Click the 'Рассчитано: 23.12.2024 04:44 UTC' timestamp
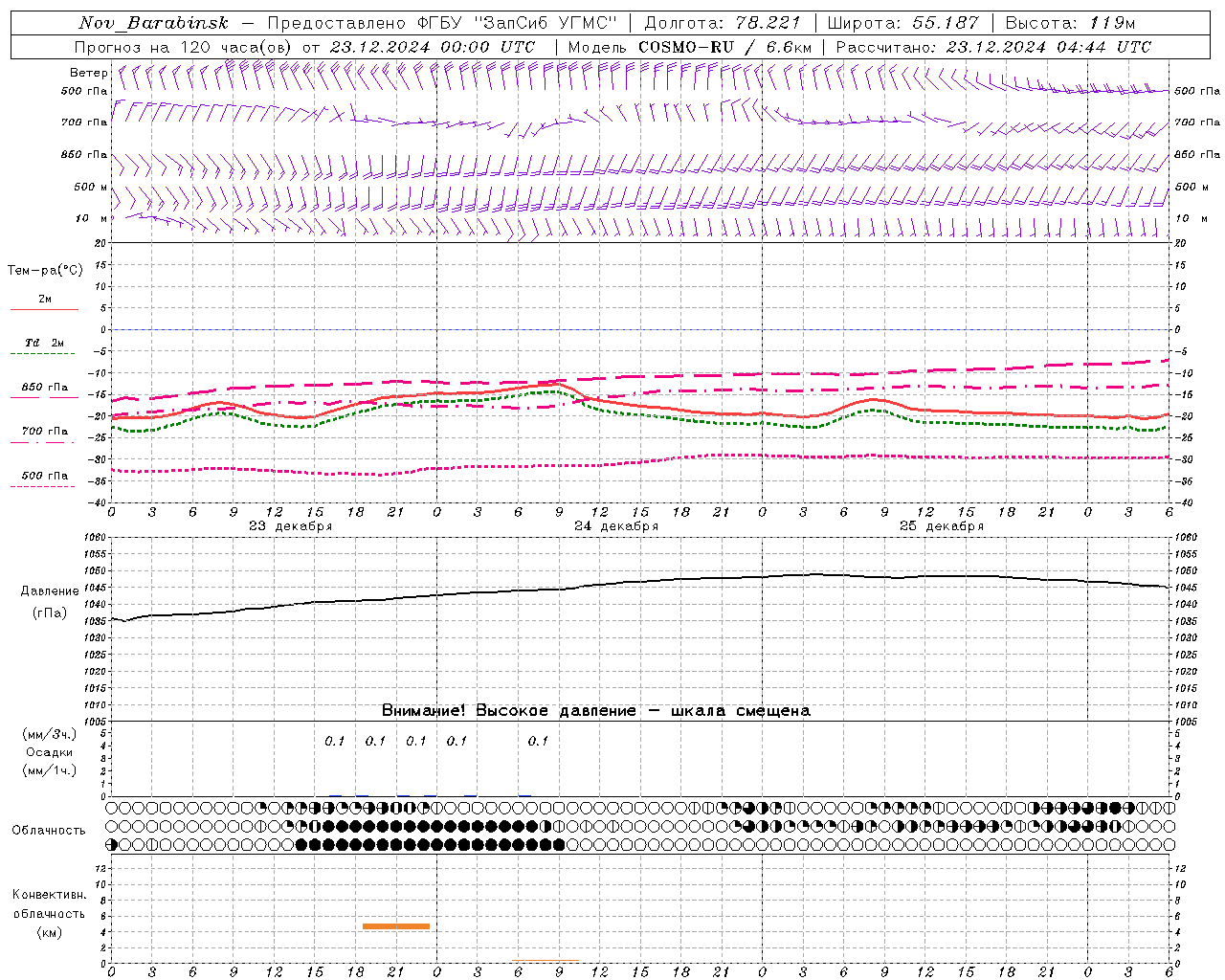This screenshot has width=1225, height=980. 993,47
